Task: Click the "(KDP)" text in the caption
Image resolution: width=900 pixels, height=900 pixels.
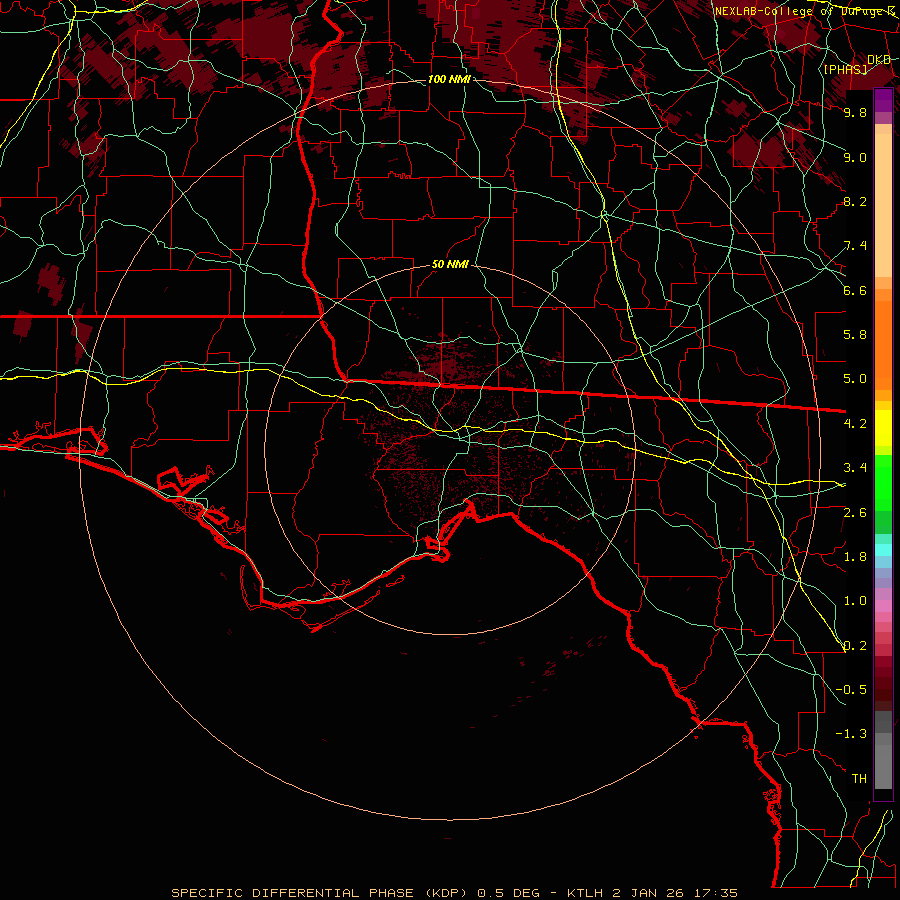Action: [445, 893]
